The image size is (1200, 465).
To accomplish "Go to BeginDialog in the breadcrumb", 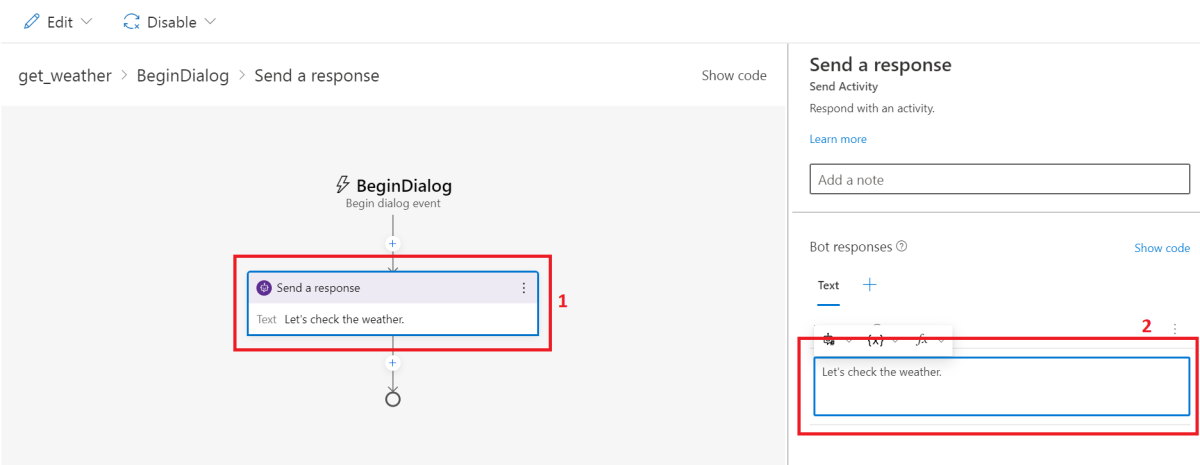I will [x=183, y=76].
